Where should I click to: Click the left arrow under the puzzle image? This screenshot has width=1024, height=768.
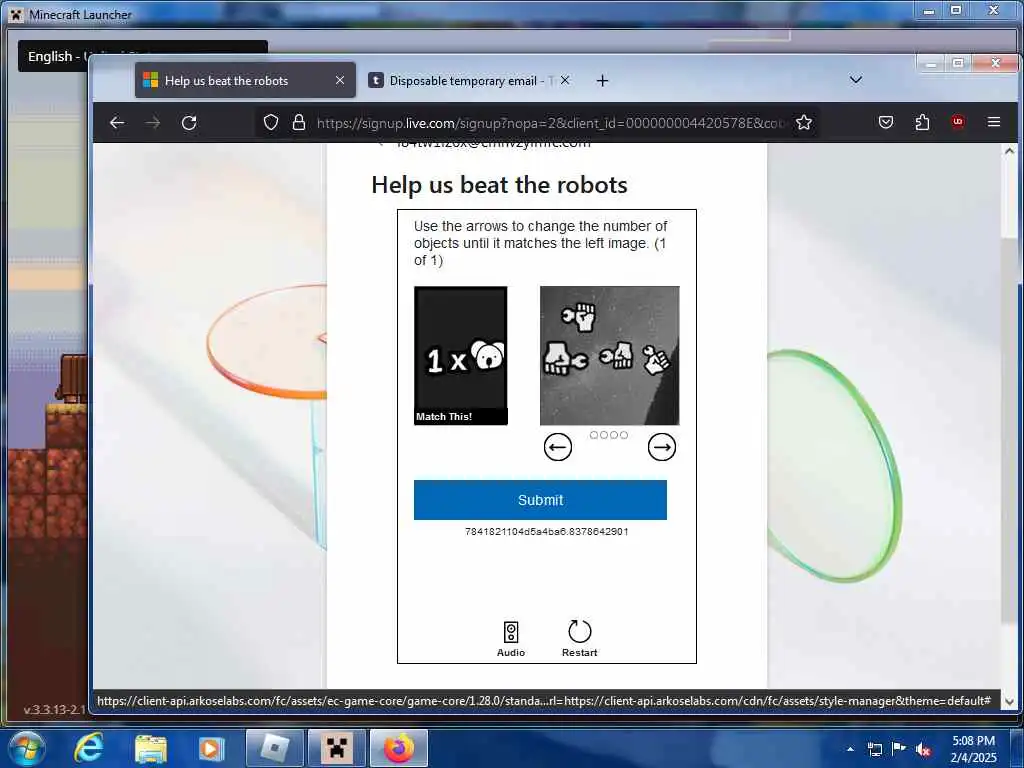pos(558,447)
